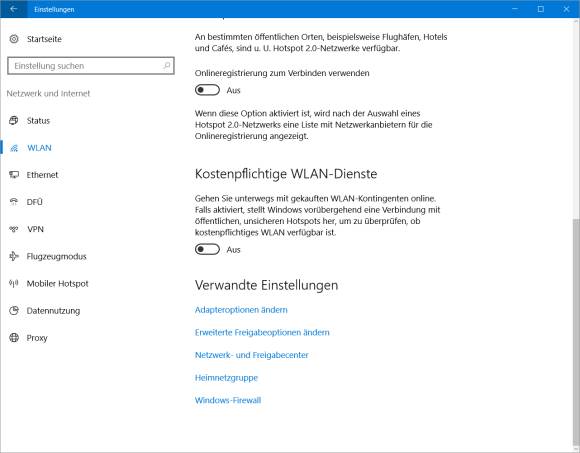Enable the Kostenpflichtige WLAN-Dienste switch

click(x=207, y=250)
